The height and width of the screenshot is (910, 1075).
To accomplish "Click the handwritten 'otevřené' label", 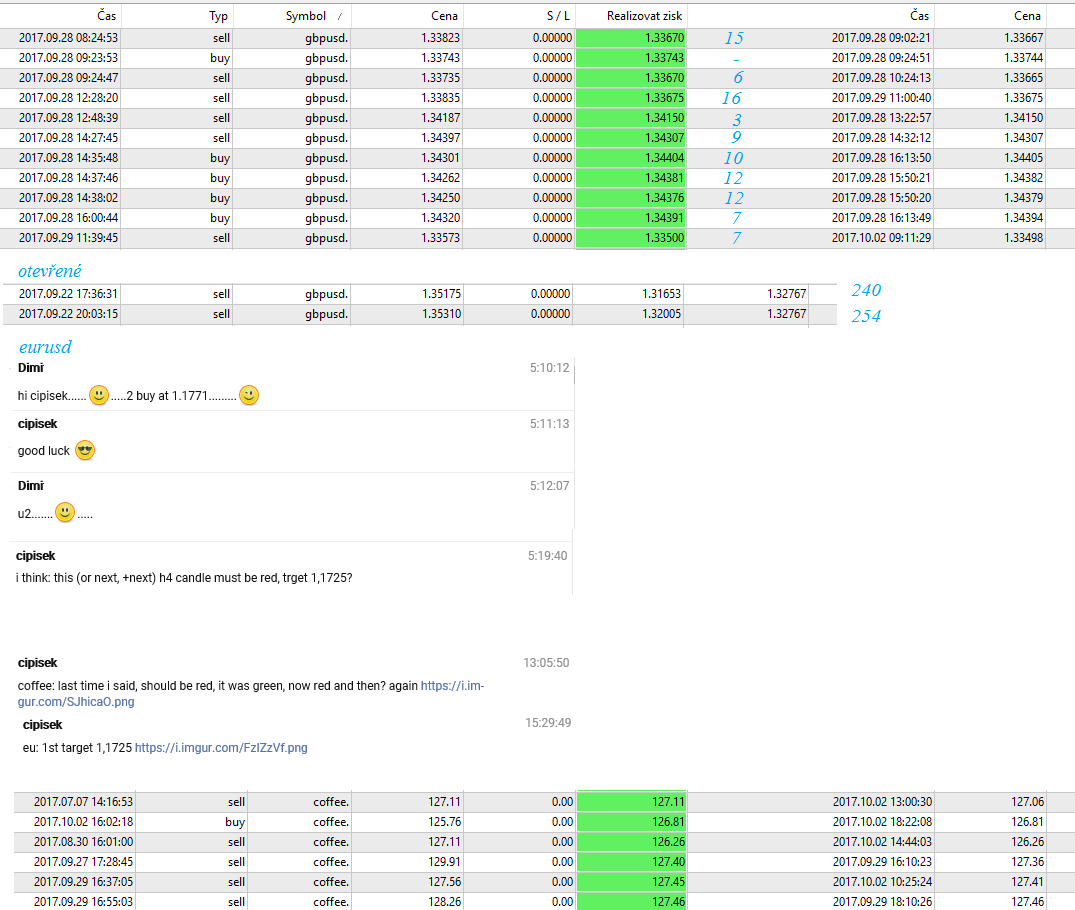I will click(x=50, y=271).
